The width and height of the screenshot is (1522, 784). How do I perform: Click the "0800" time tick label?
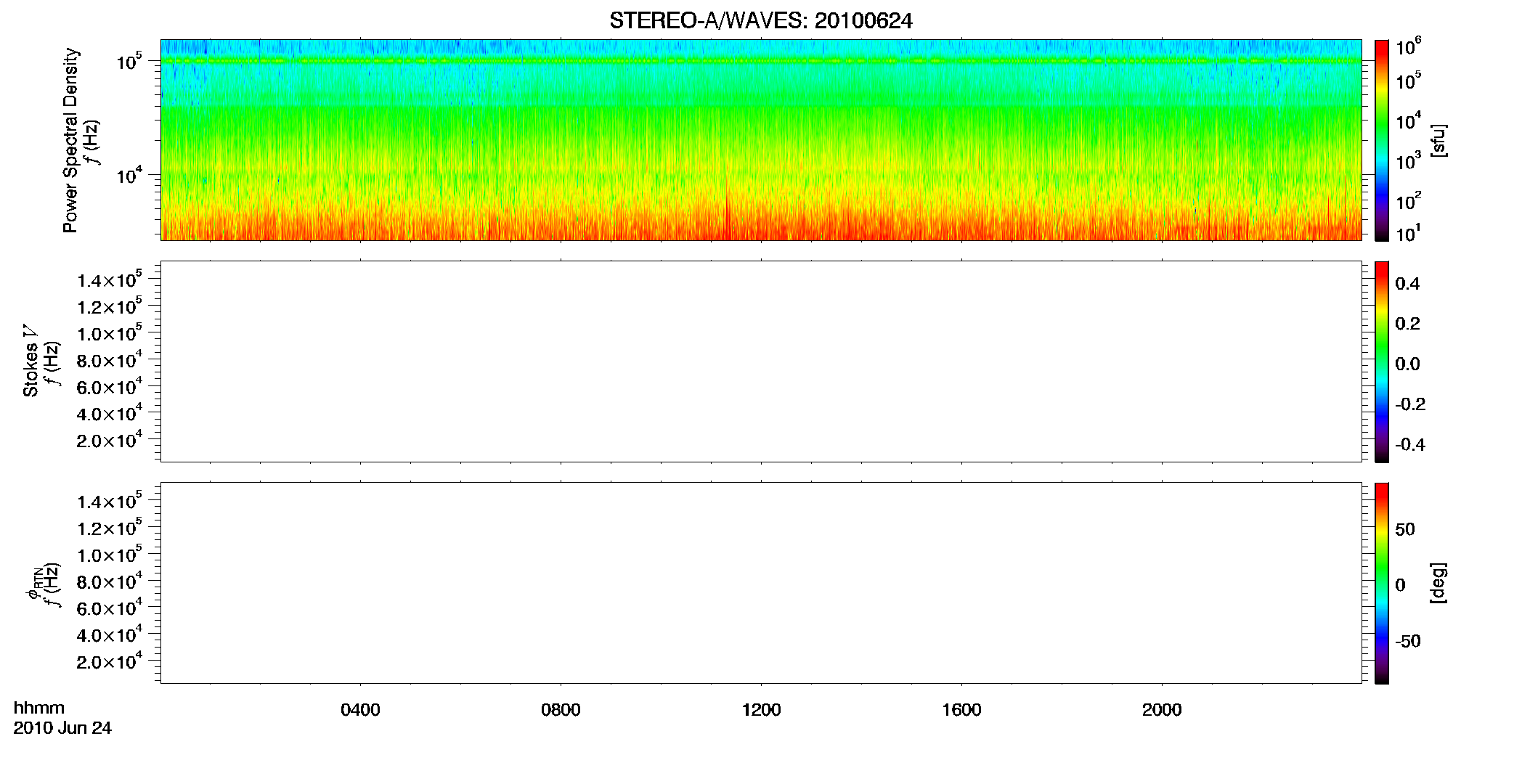561,710
